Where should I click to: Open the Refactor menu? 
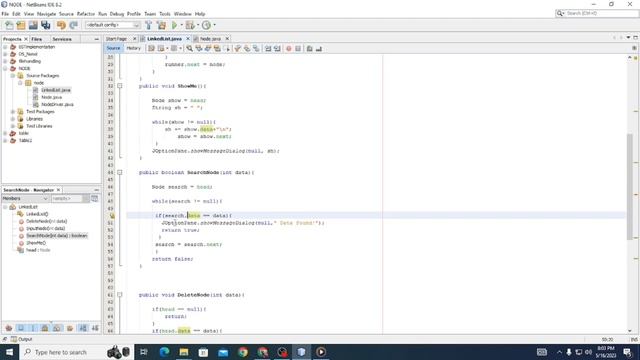tap(86, 14)
